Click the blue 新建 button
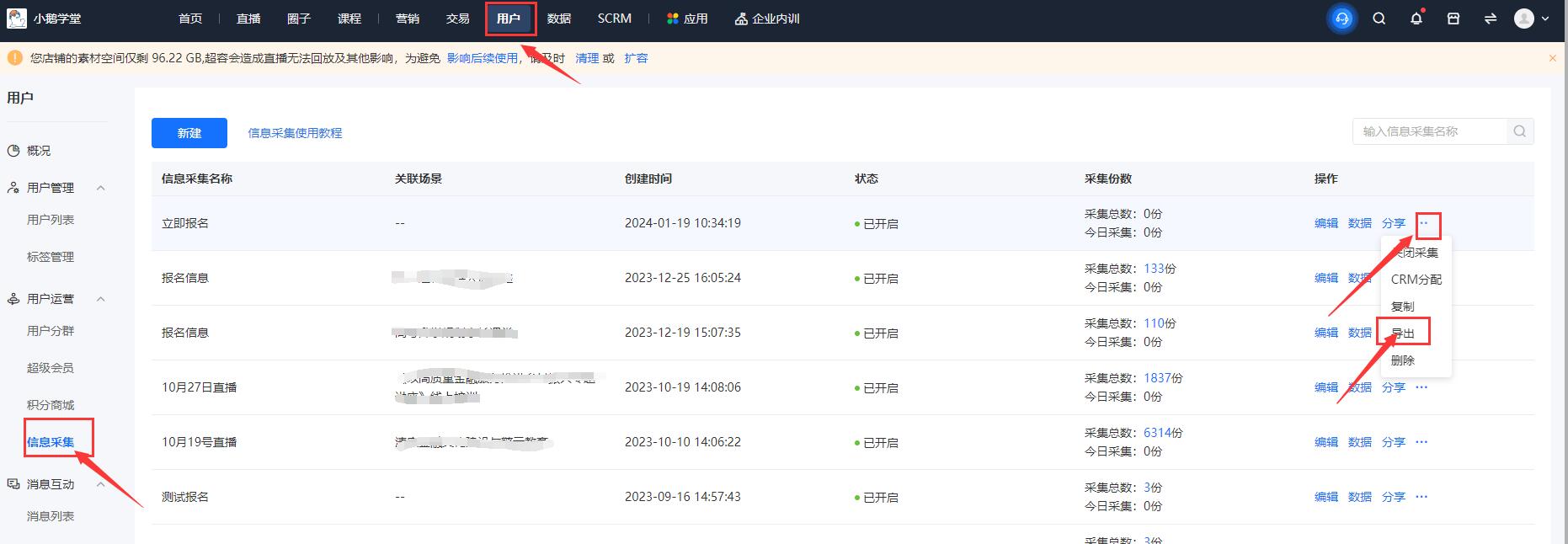This screenshot has width=1568, height=544. (x=189, y=133)
